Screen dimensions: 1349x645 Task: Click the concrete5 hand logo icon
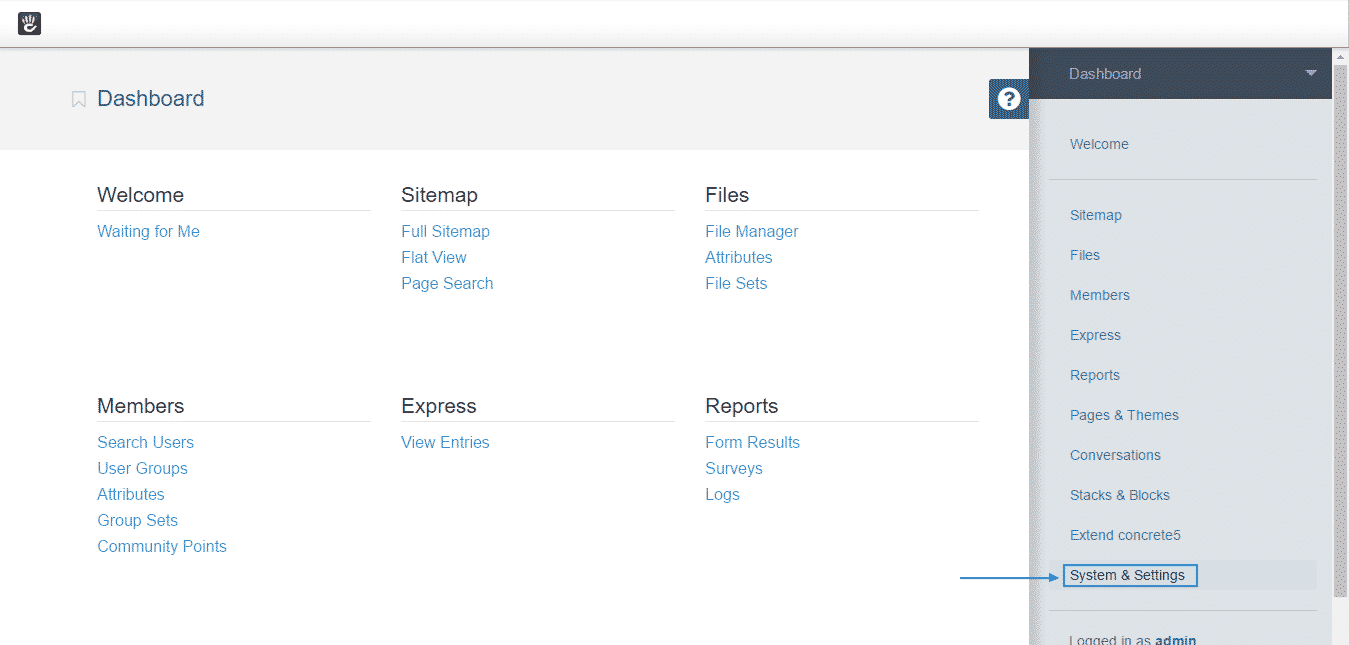29,23
